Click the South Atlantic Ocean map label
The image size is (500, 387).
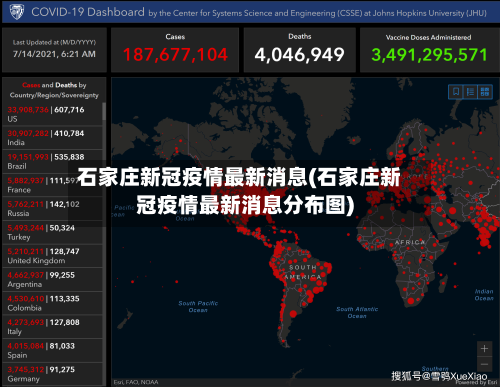pos(357,313)
